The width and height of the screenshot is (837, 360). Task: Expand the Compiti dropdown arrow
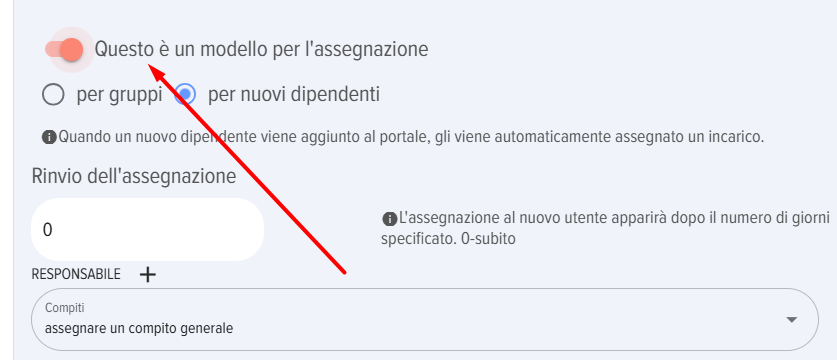[792, 319]
